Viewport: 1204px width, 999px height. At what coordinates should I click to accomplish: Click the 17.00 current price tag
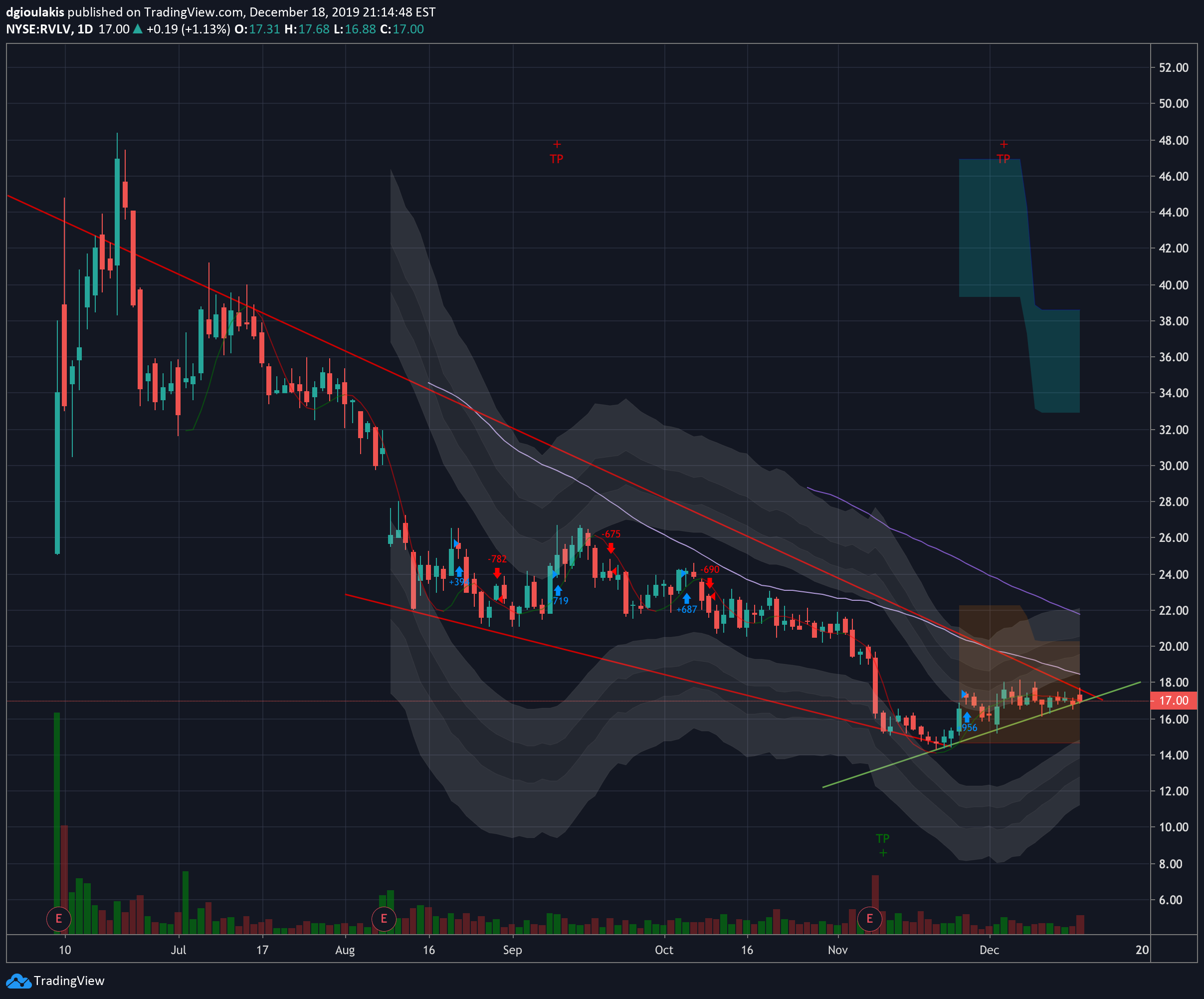pos(1173,700)
